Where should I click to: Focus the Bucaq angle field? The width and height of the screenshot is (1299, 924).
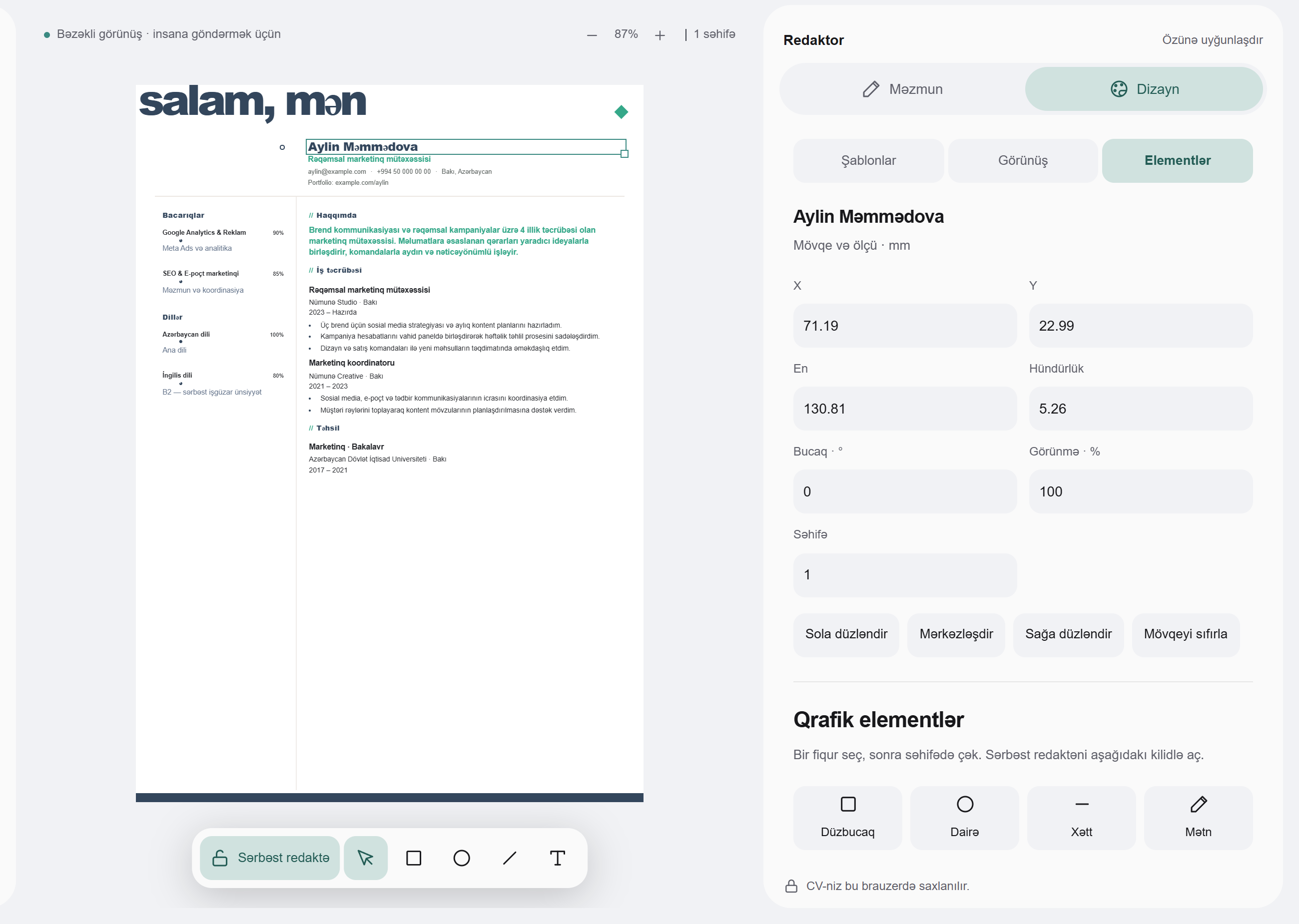905,491
